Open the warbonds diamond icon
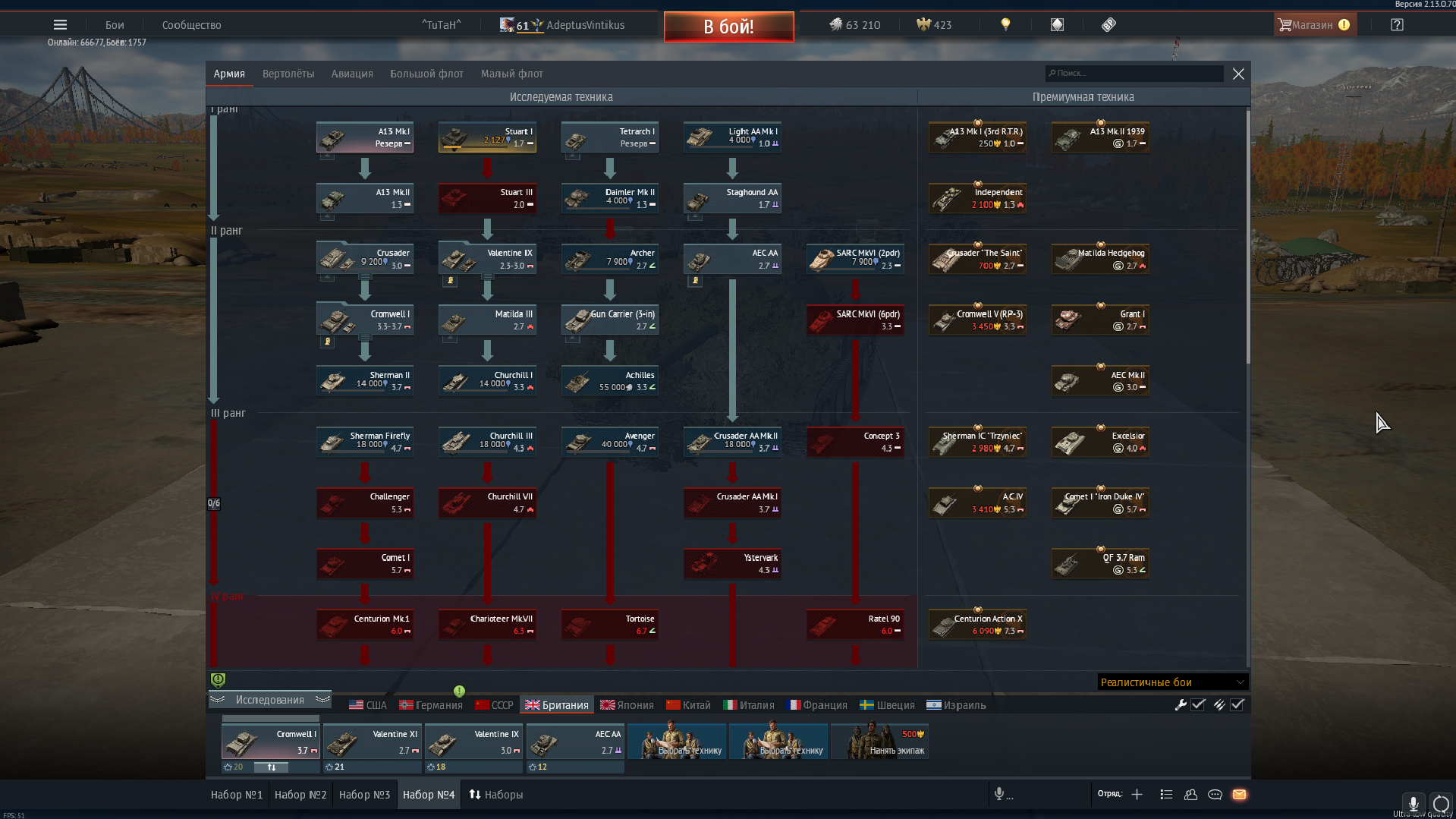Viewport: 1456px width, 819px height. (x=1057, y=25)
